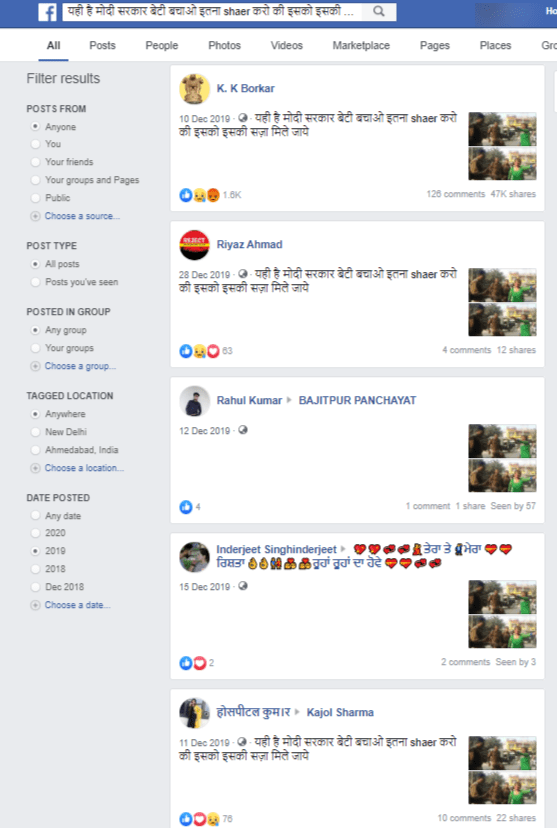Click the like reaction icon on K. K Borkar's post
Image resolution: width=557 pixels, height=828 pixels.
[186, 195]
